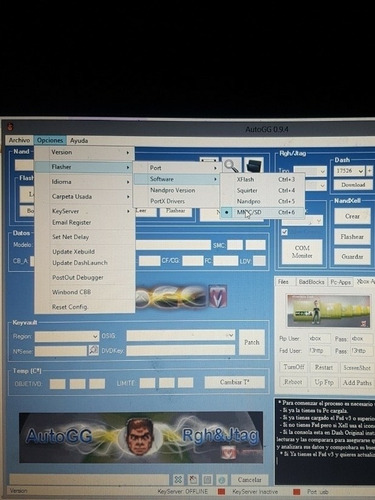
Task: Expand the Idioma submenu
Action: coord(85,182)
